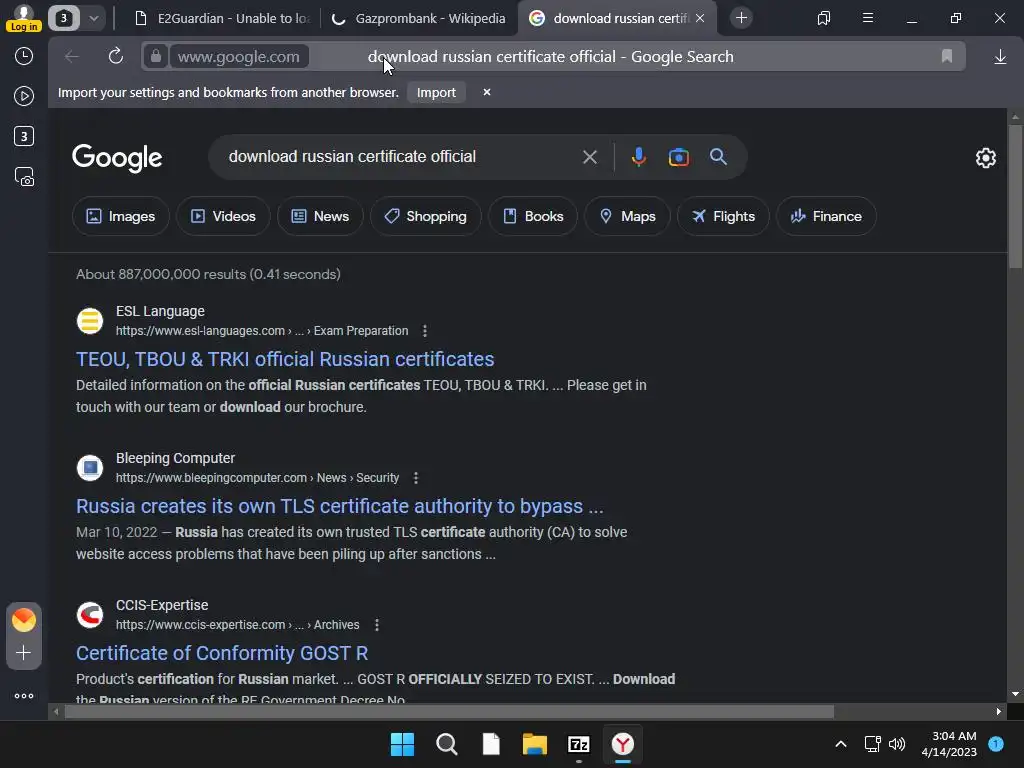Click the Google logo

(x=117, y=157)
